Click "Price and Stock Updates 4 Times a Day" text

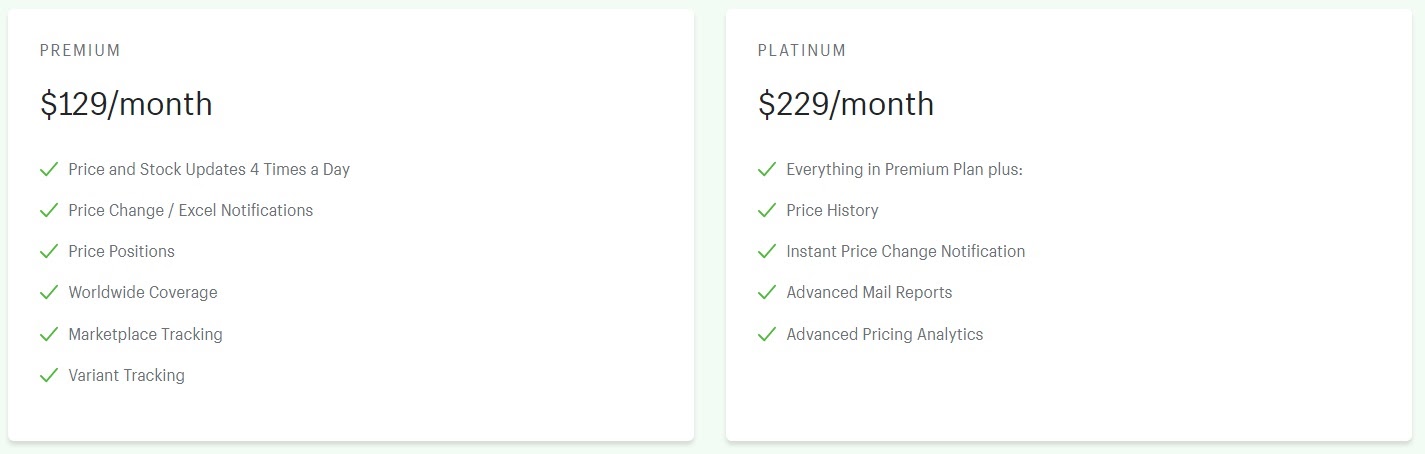click(x=209, y=170)
